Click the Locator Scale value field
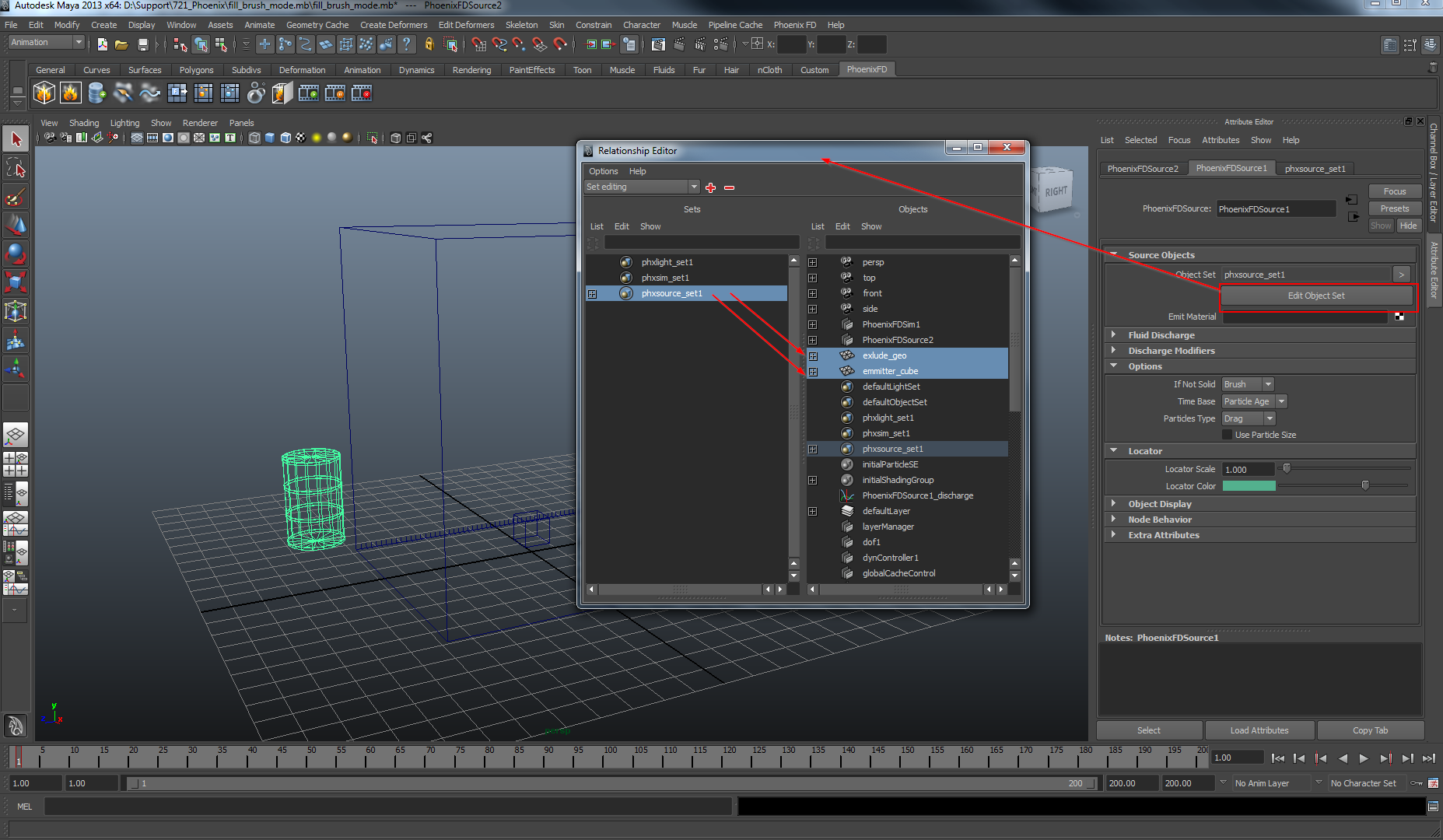The width and height of the screenshot is (1443, 840). 1248,469
